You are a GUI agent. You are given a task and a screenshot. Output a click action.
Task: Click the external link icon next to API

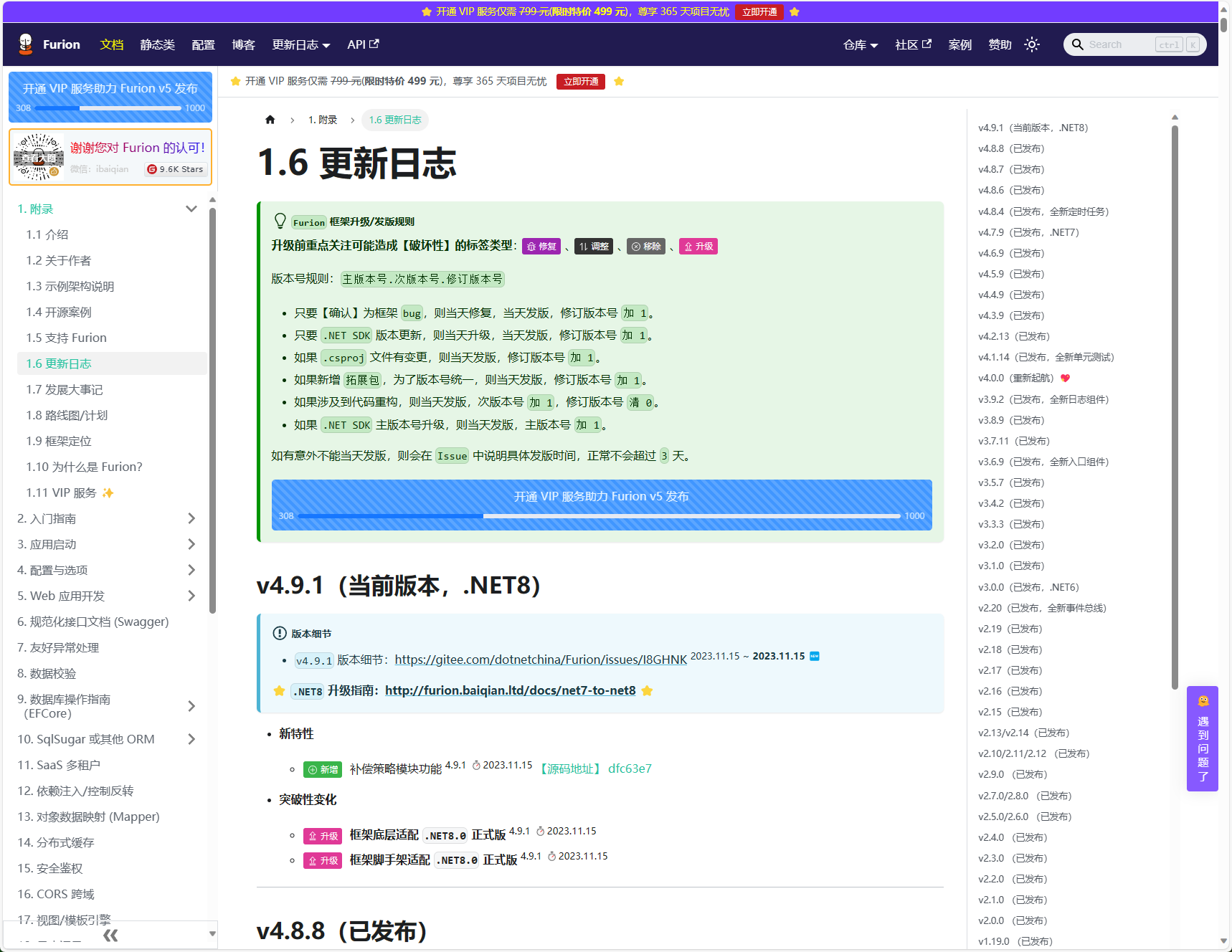(x=374, y=44)
